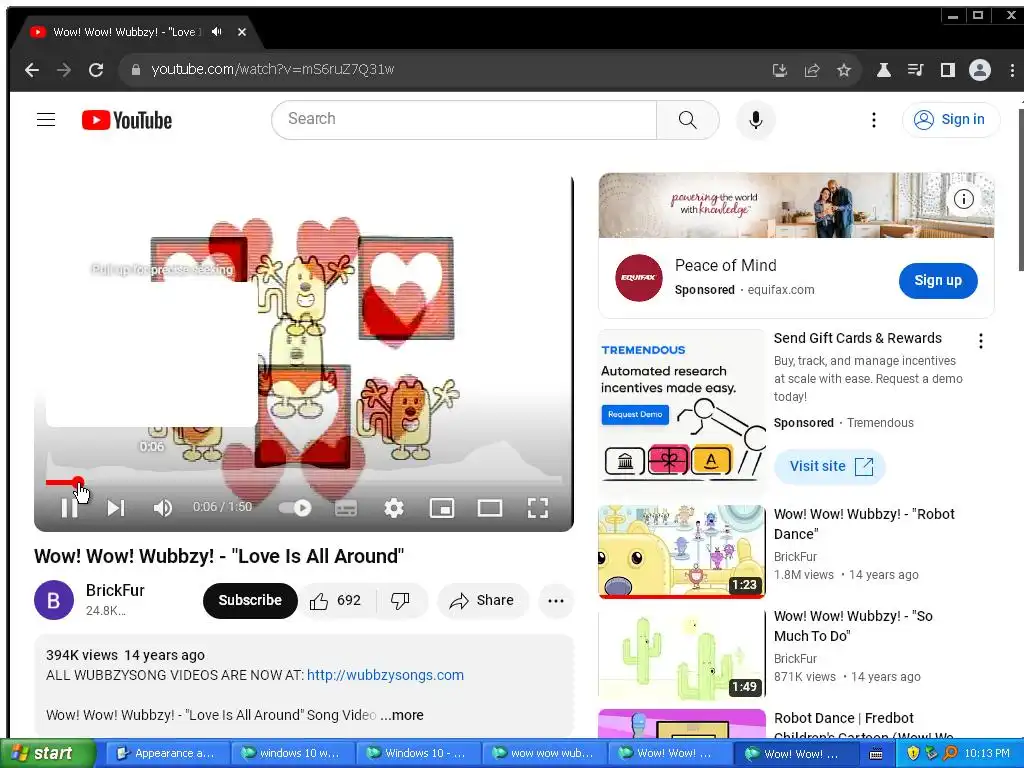Mute the video player volume
The height and width of the screenshot is (768, 1024).
tap(163, 507)
